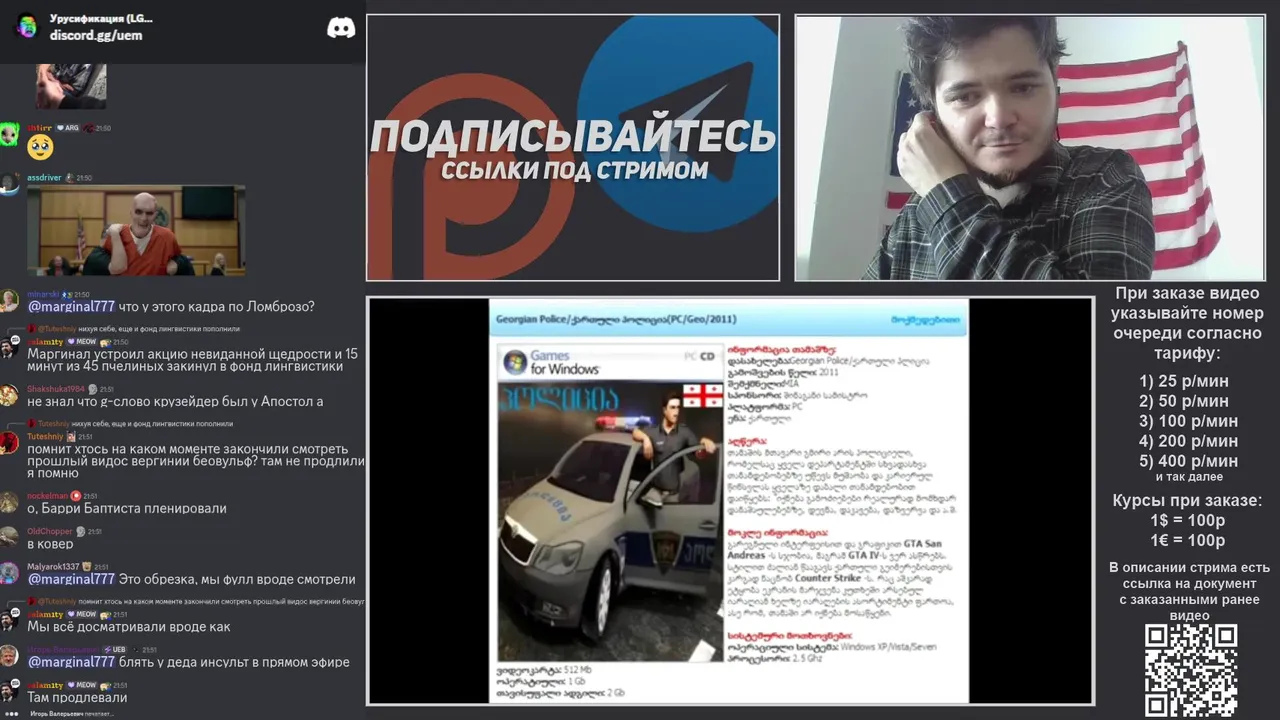Click the red badge next to nockelman
Viewport: 1280px width, 720px height.
coord(76,496)
